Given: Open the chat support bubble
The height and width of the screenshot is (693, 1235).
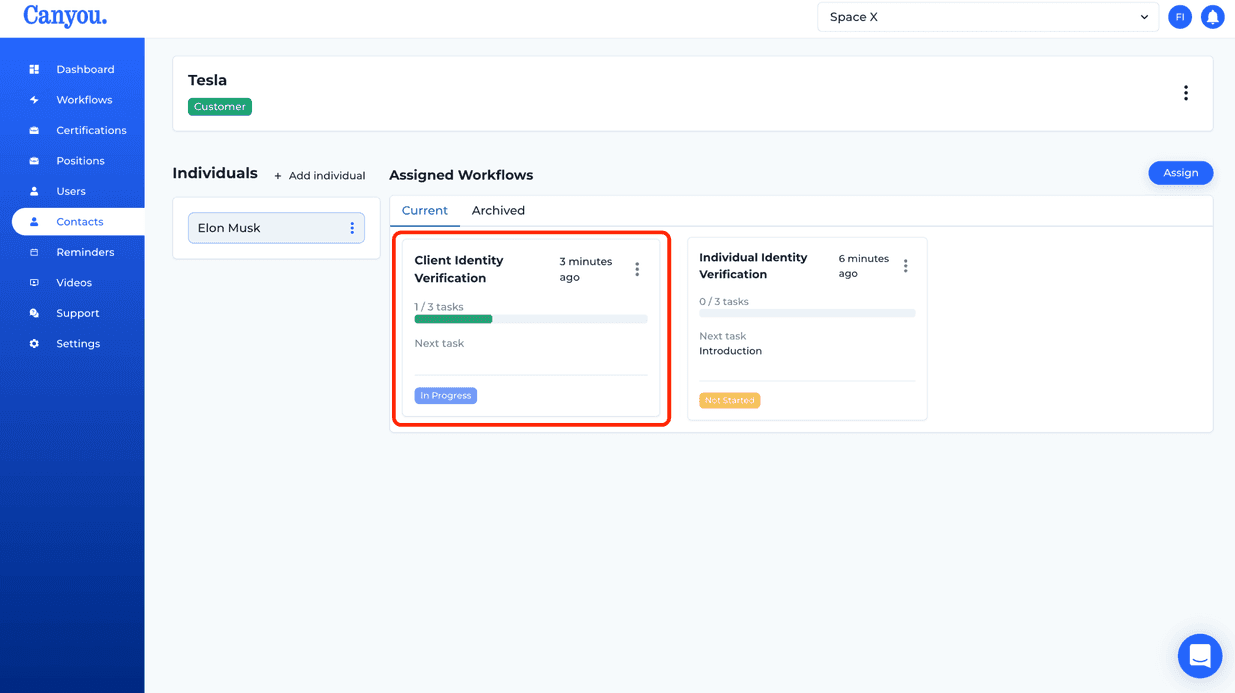Looking at the screenshot, I should click(x=1200, y=656).
